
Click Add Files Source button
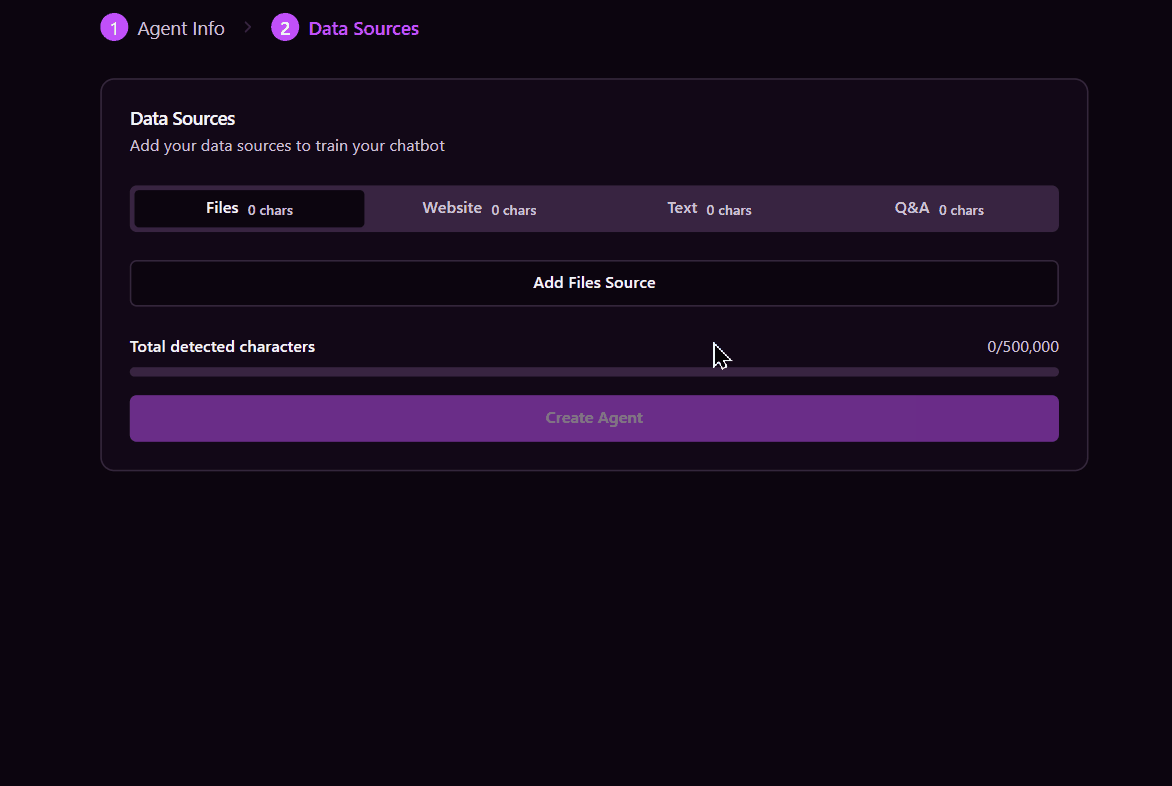point(594,283)
